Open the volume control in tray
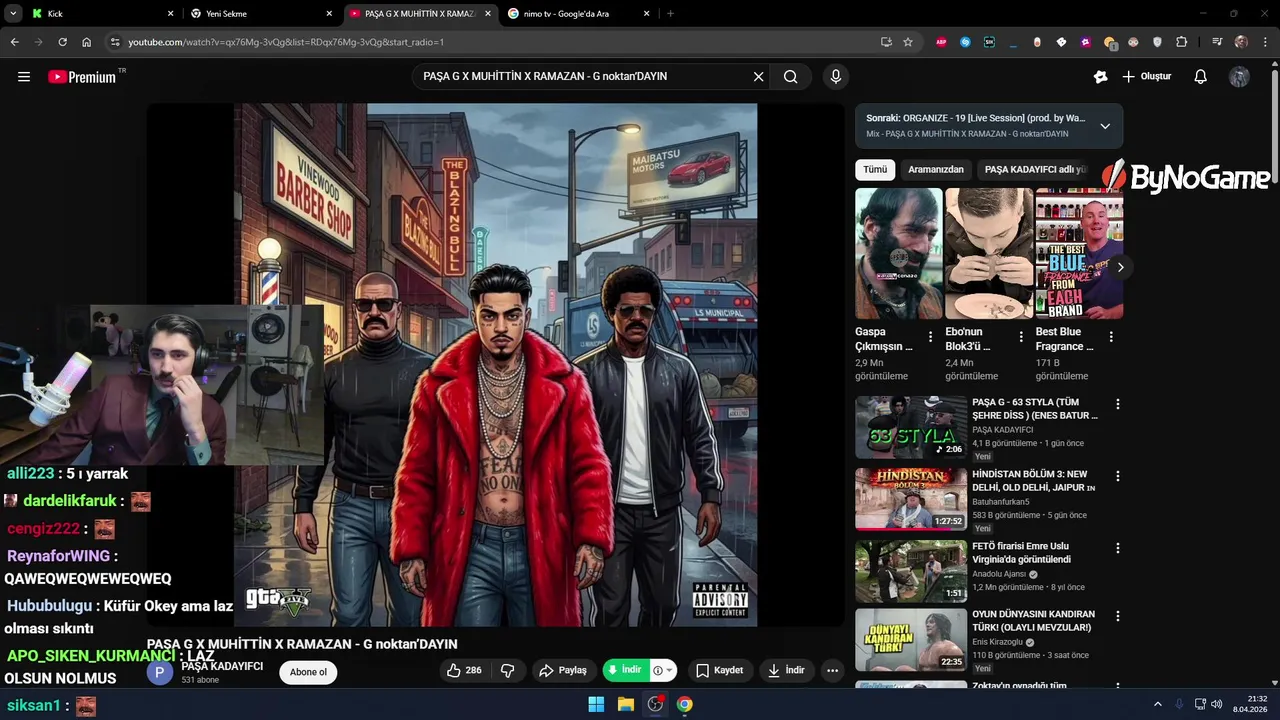This screenshot has height=720, width=1280. (x=1217, y=704)
